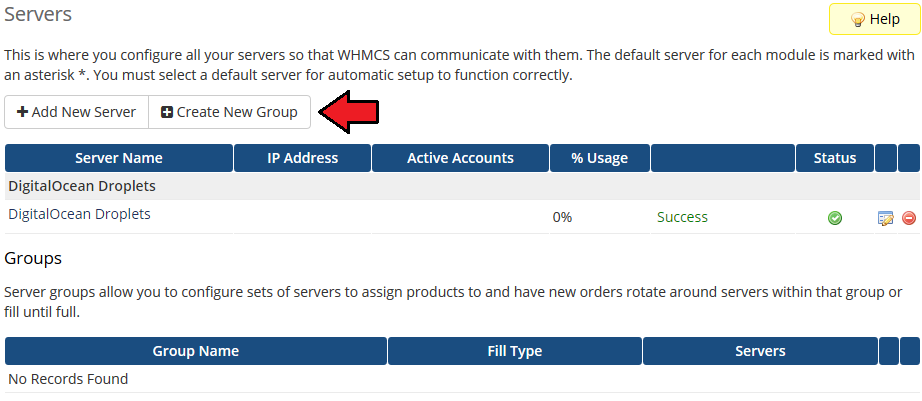Viewport: 922px width, 401px height.
Task: Click the Servers column header in Groups
Action: (760, 351)
